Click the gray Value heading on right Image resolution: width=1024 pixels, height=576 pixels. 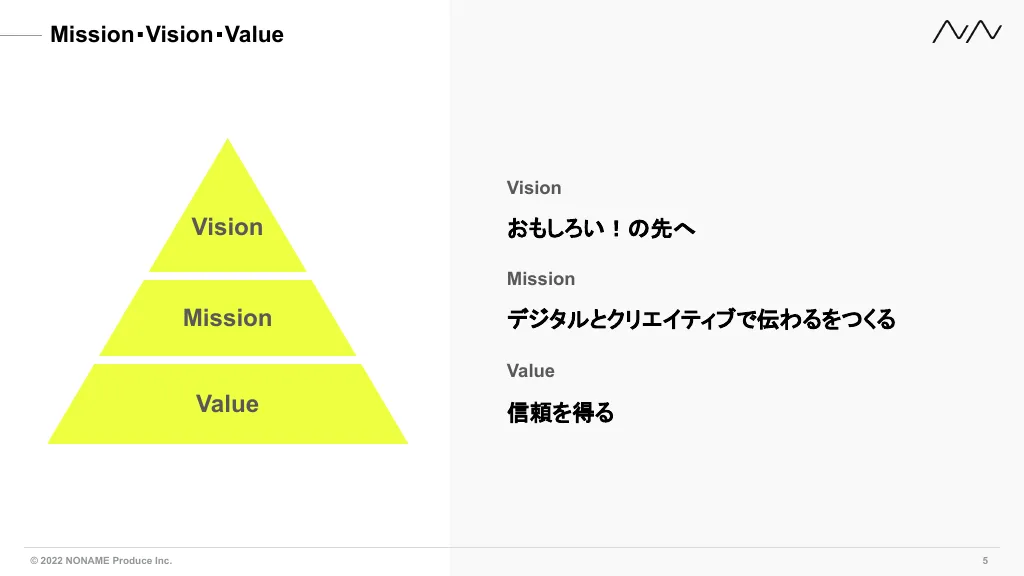tap(530, 371)
